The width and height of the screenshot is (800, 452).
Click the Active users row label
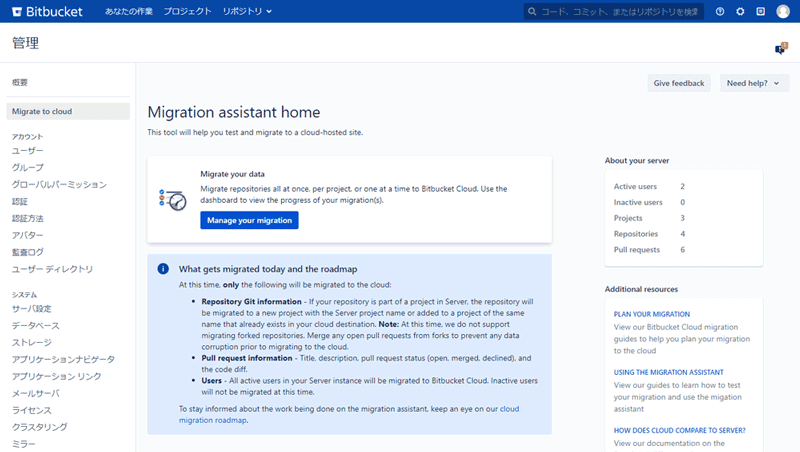(635, 186)
